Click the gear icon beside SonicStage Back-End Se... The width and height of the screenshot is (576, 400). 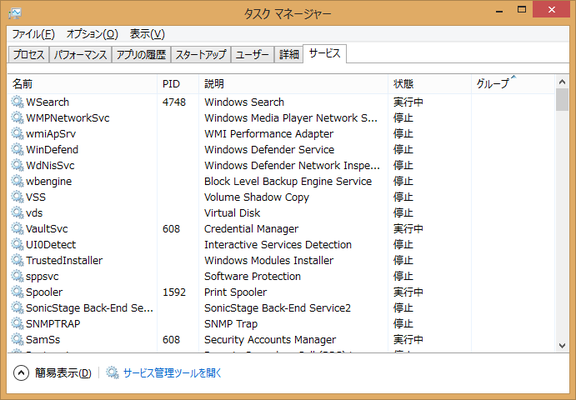coord(17,307)
